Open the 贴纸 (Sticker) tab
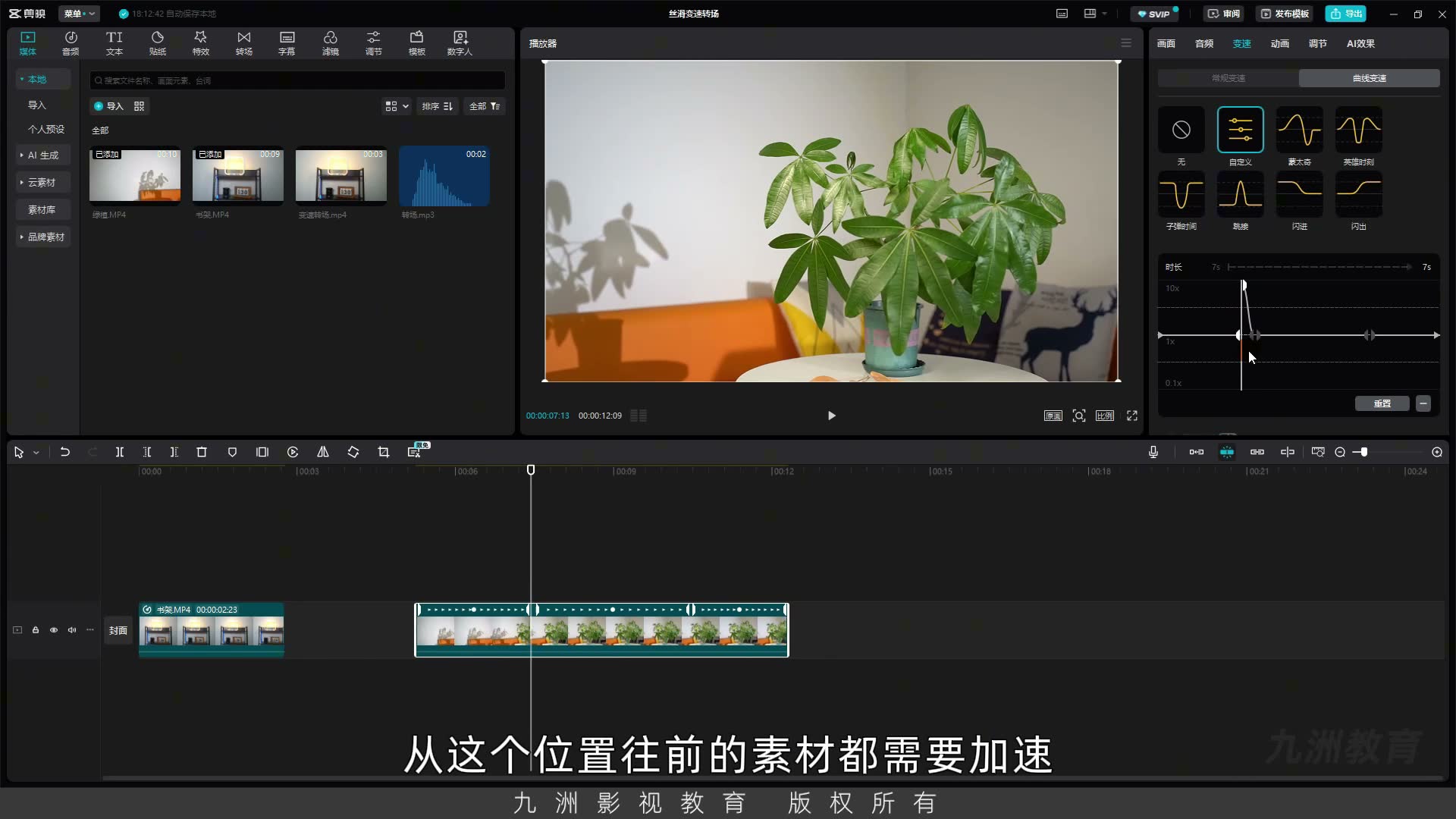1456x819 pixels. [x=158, y=43]
